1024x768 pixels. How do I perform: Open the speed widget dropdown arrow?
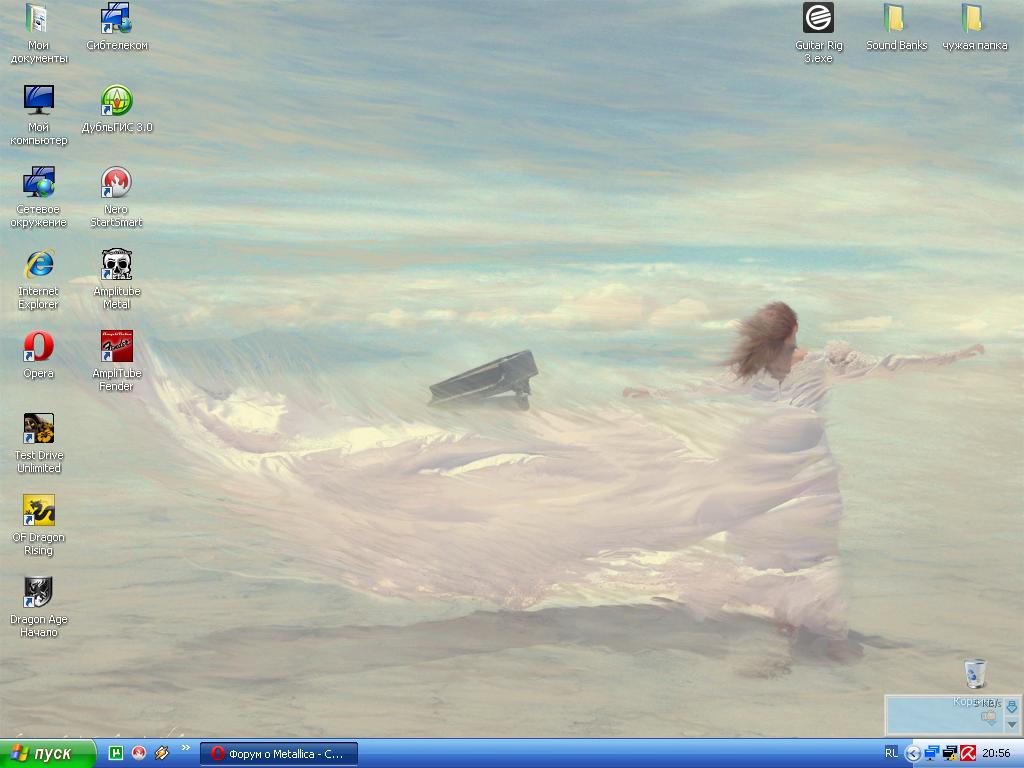click(x=1011, y=724)
